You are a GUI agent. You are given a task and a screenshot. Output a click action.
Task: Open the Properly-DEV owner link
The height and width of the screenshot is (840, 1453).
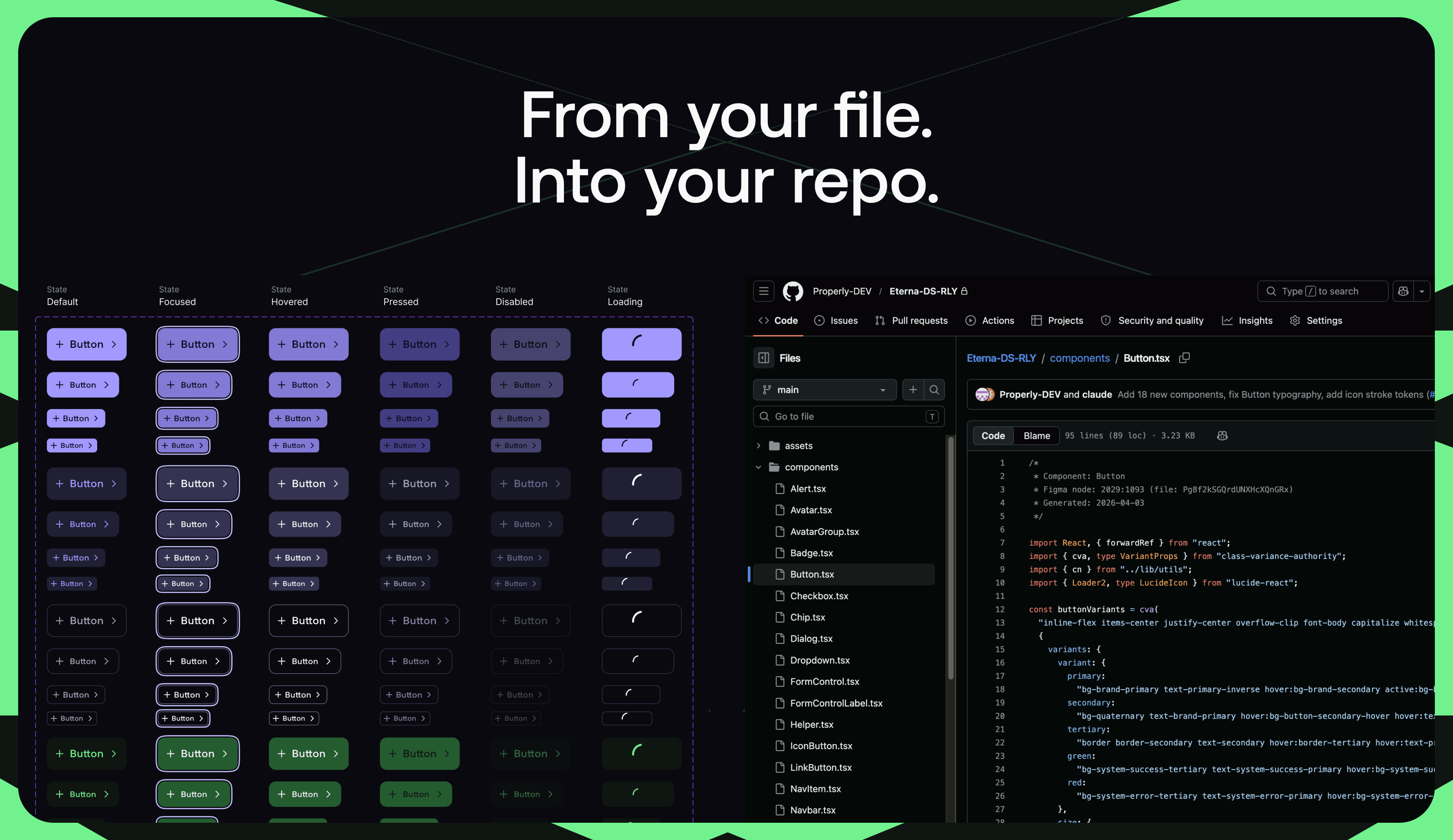click(842, 291)
